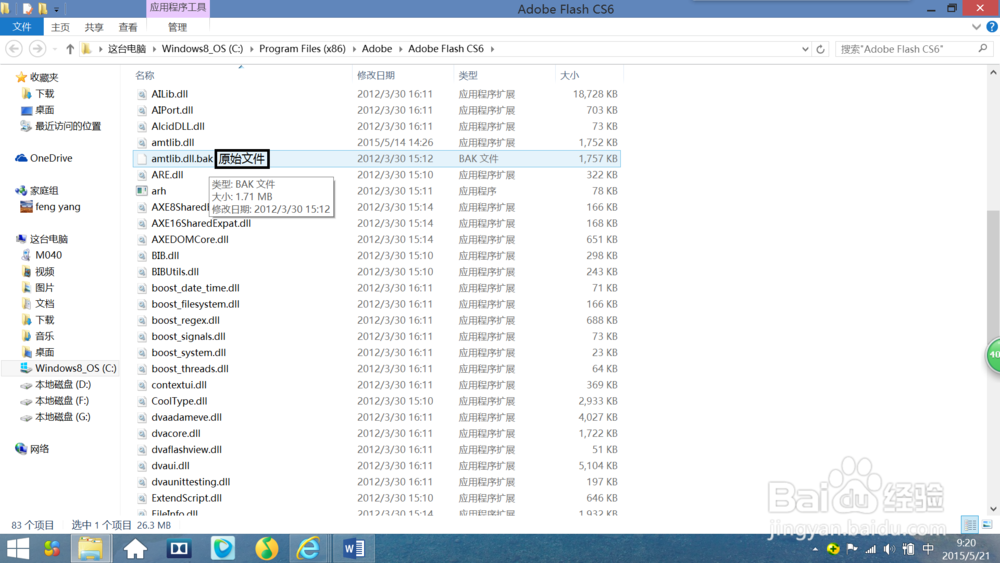The width and height of the screenshot is (1000, 563).
Task: Open 图片 folder in sidebar
Action: (x=37, y=288)
